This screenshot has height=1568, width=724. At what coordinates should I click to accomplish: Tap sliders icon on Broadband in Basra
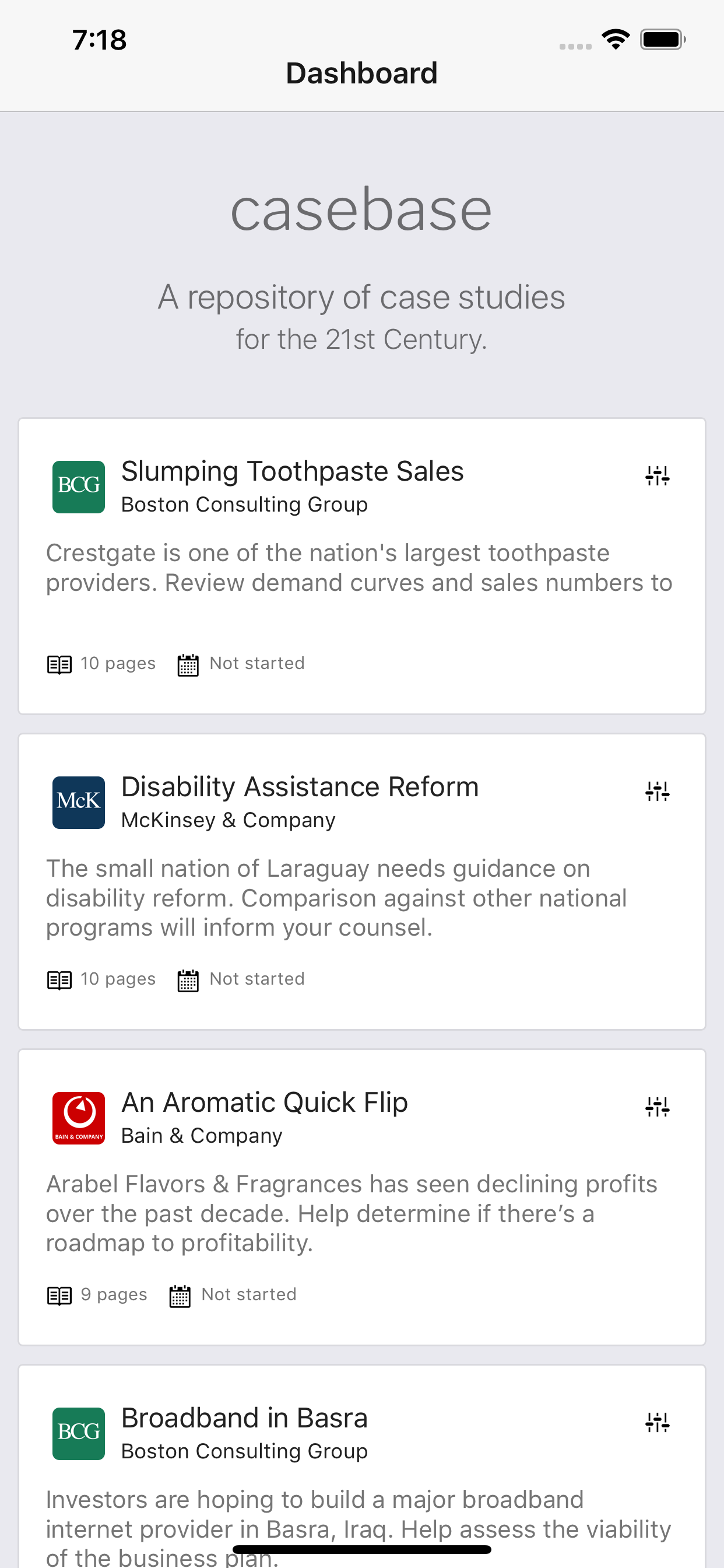coord(657,1422)
